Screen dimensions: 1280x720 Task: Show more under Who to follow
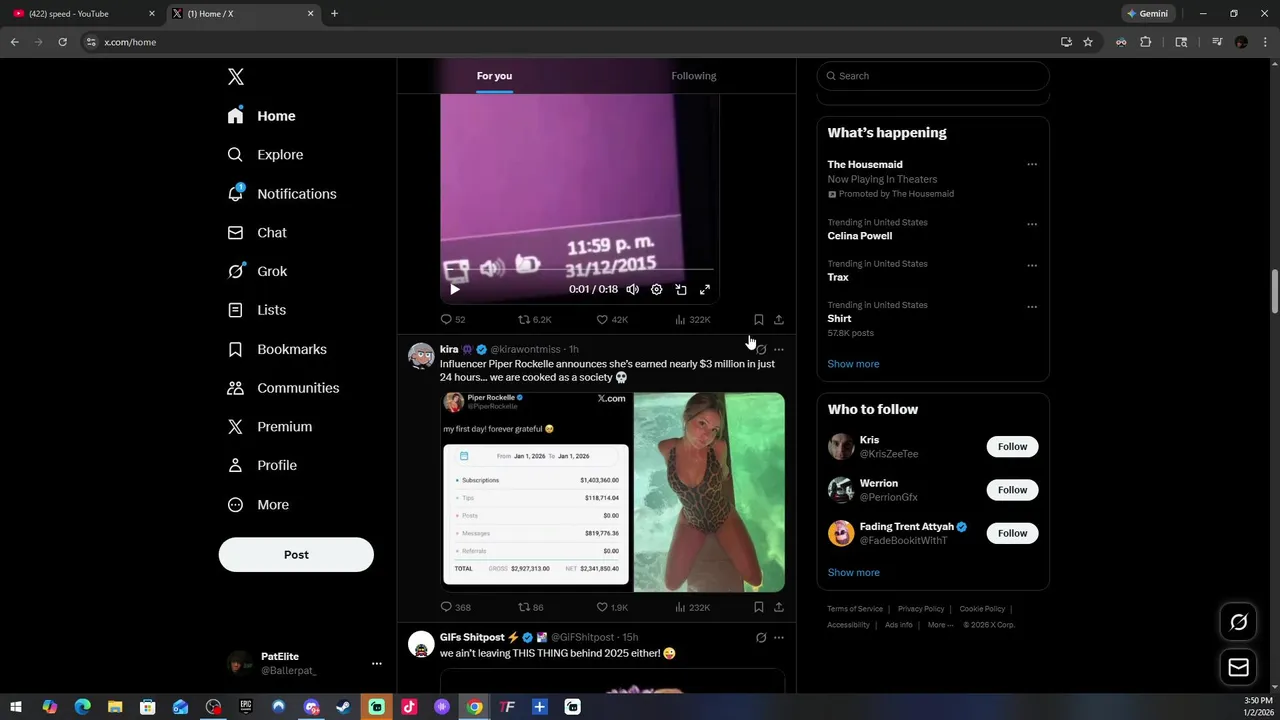(x=853, y=573)
